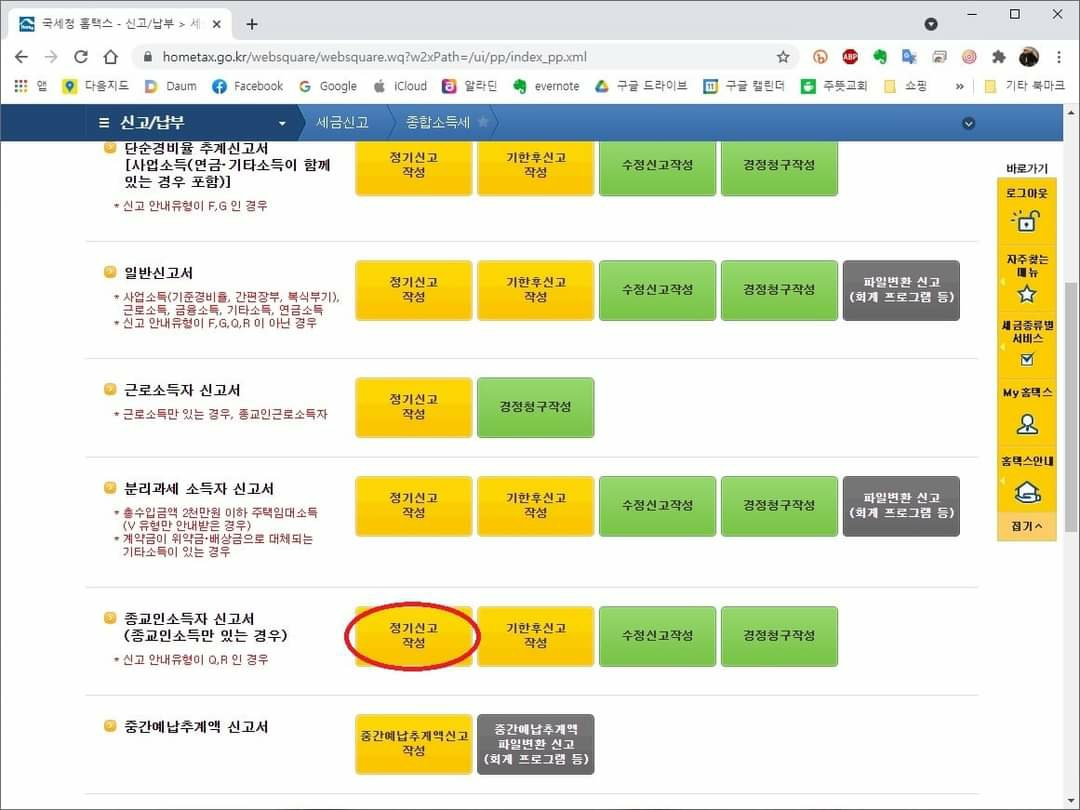The image size is (1080, 810).
Task: Open the Chrome extensions puzzle icon
Action: point(998,57)
